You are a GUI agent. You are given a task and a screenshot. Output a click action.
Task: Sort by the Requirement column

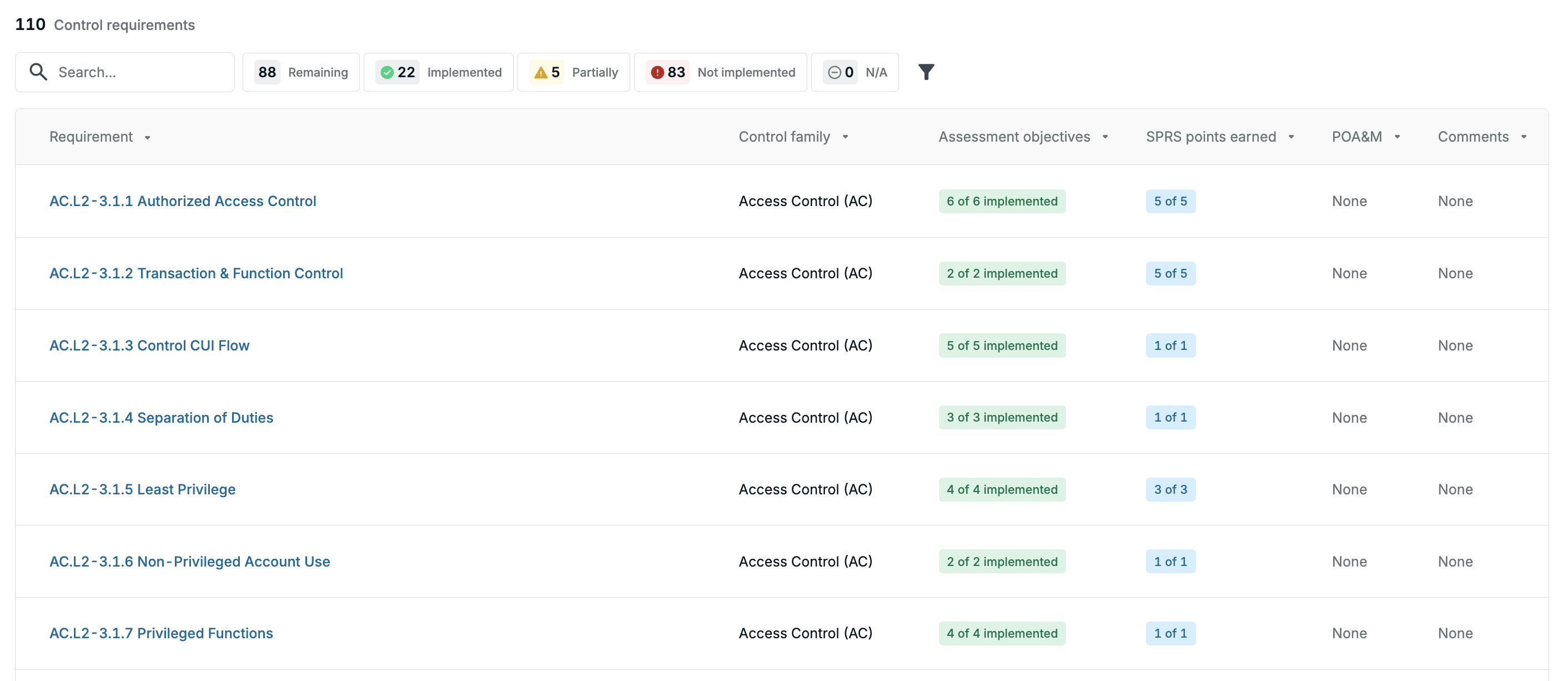pyautogui.click(x=100, y=137)
